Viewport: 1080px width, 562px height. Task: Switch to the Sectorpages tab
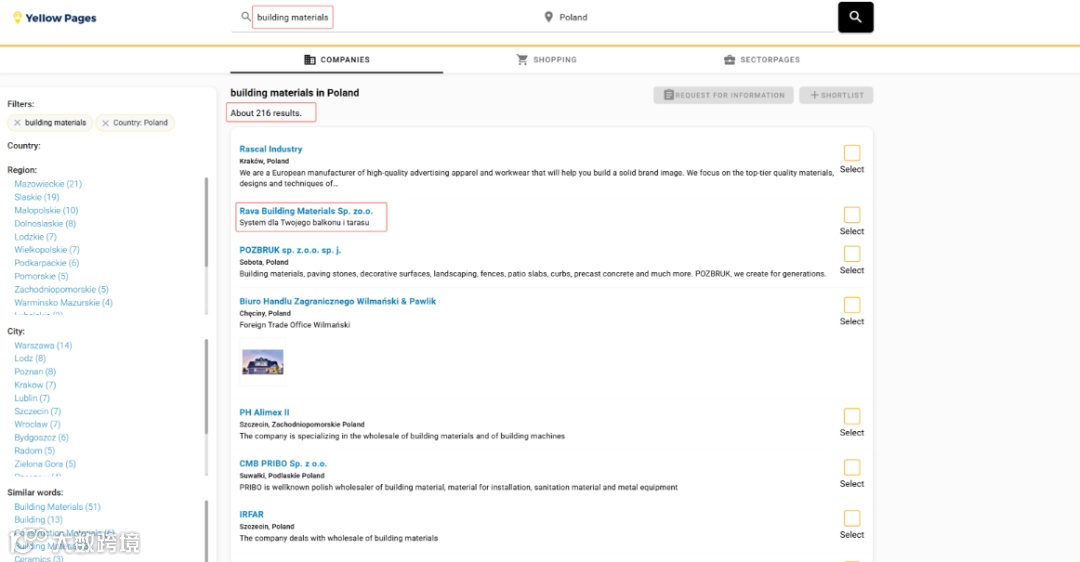tap(762, 60)
